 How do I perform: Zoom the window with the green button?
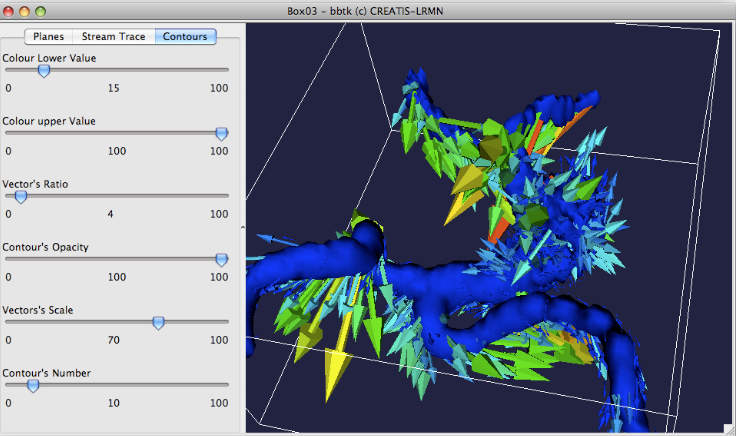pyautogui.click(x=42, y=10)
